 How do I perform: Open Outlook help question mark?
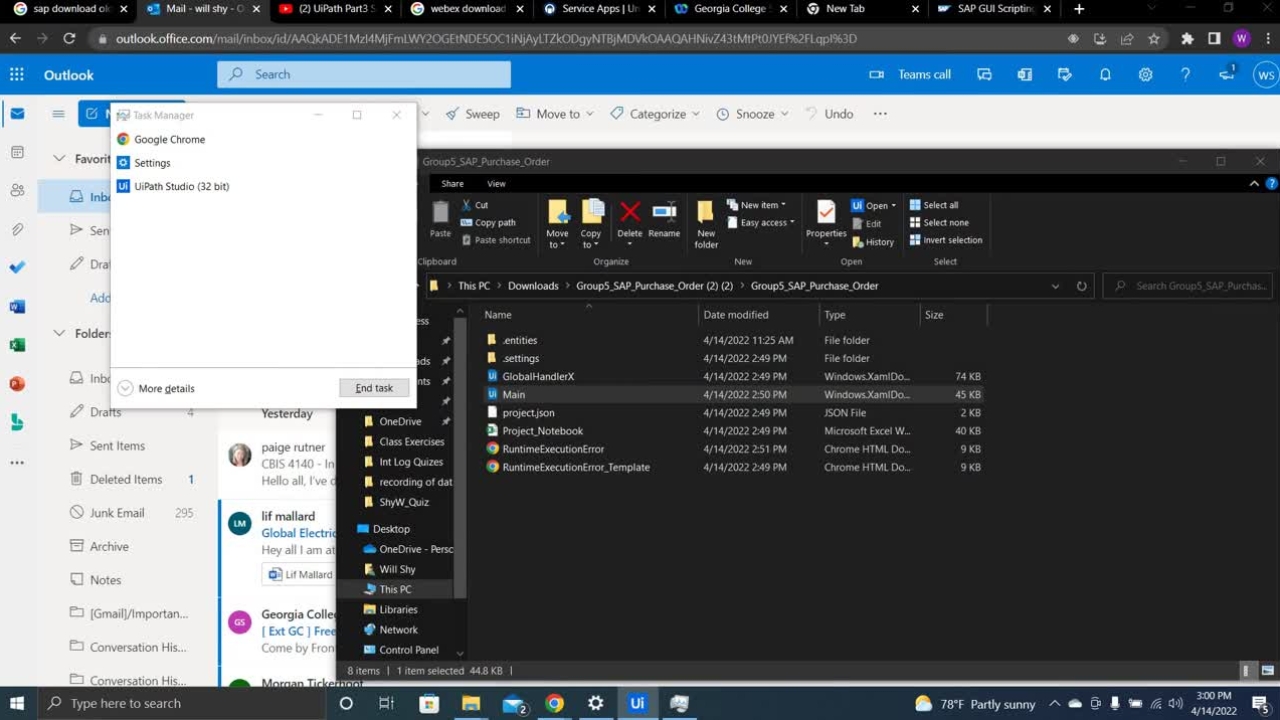click(x=1185, y=74)
